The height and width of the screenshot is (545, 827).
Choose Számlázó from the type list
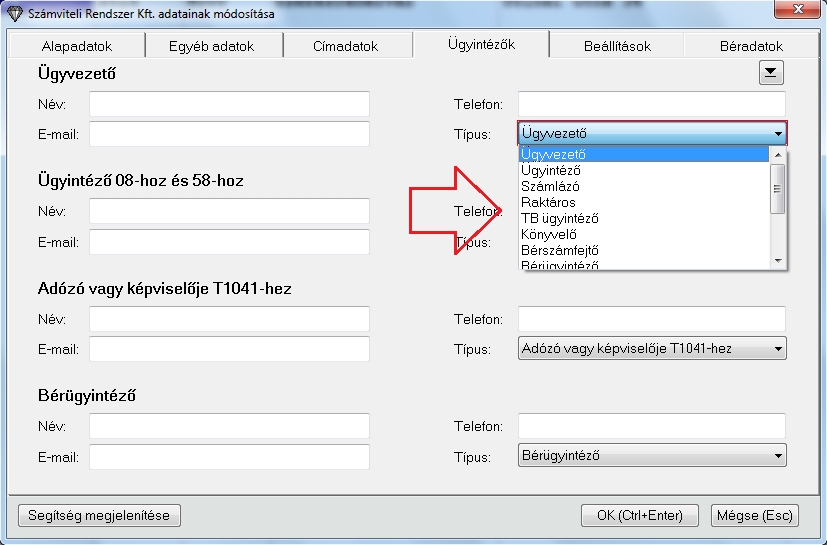(550, 186)
